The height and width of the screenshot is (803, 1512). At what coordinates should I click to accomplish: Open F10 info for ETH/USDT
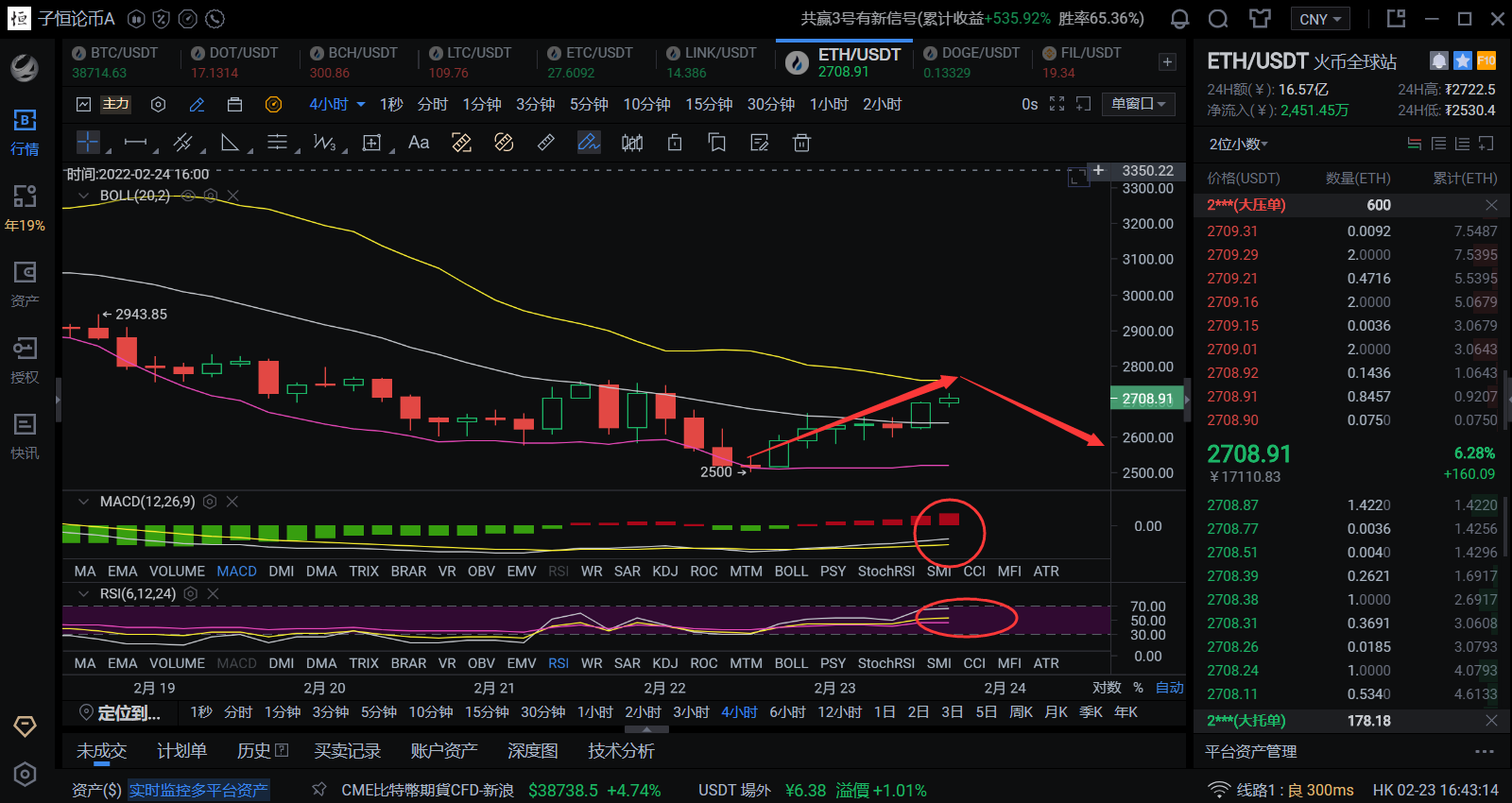[x=1486, y=61]
